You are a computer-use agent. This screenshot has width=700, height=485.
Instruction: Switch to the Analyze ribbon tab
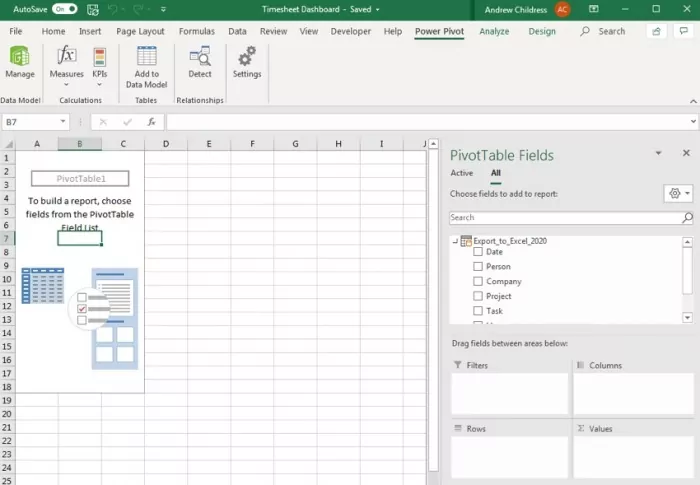[494, 31]
